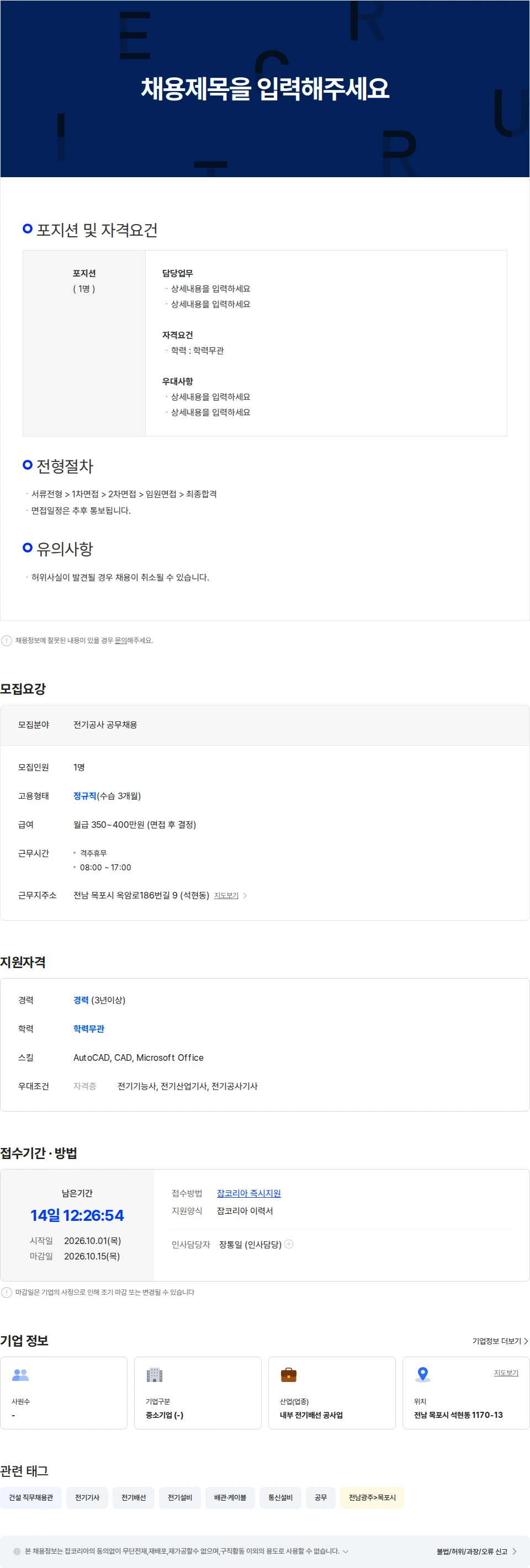The width and height of the screenshot is (530, 1568).
Task: Click chevron arrow beside 근무지주소 지도보기
Action: pyautogui.click(x=245, y=895)
